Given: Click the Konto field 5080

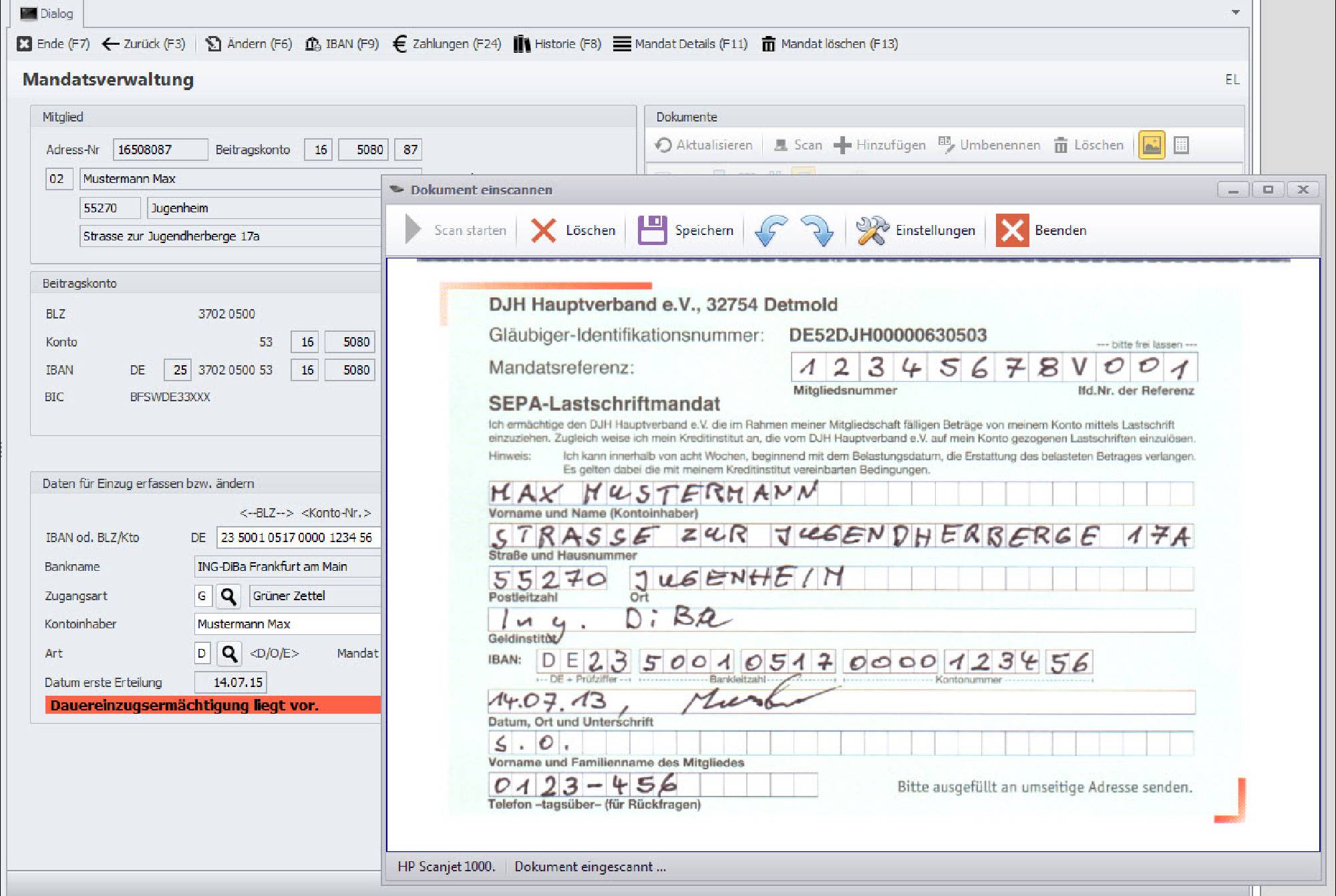Looking at the screenshot, I should (x=350, y=342).
